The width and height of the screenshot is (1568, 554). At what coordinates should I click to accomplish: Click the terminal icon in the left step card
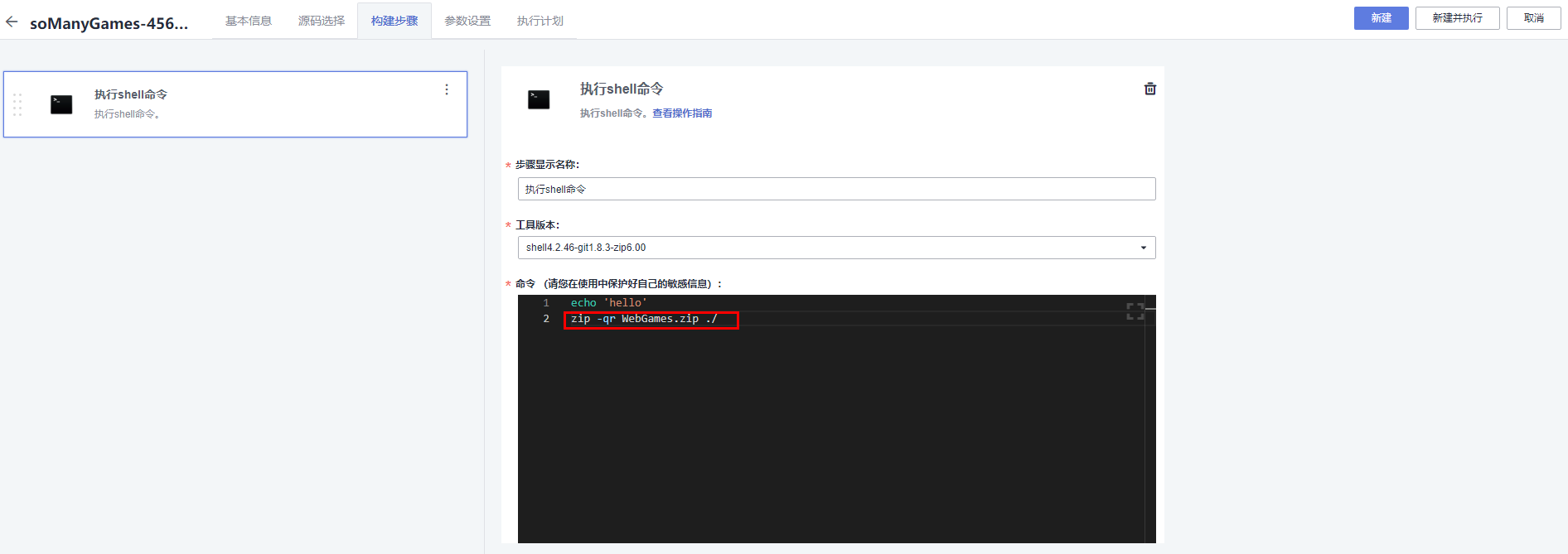click(61, 104)
